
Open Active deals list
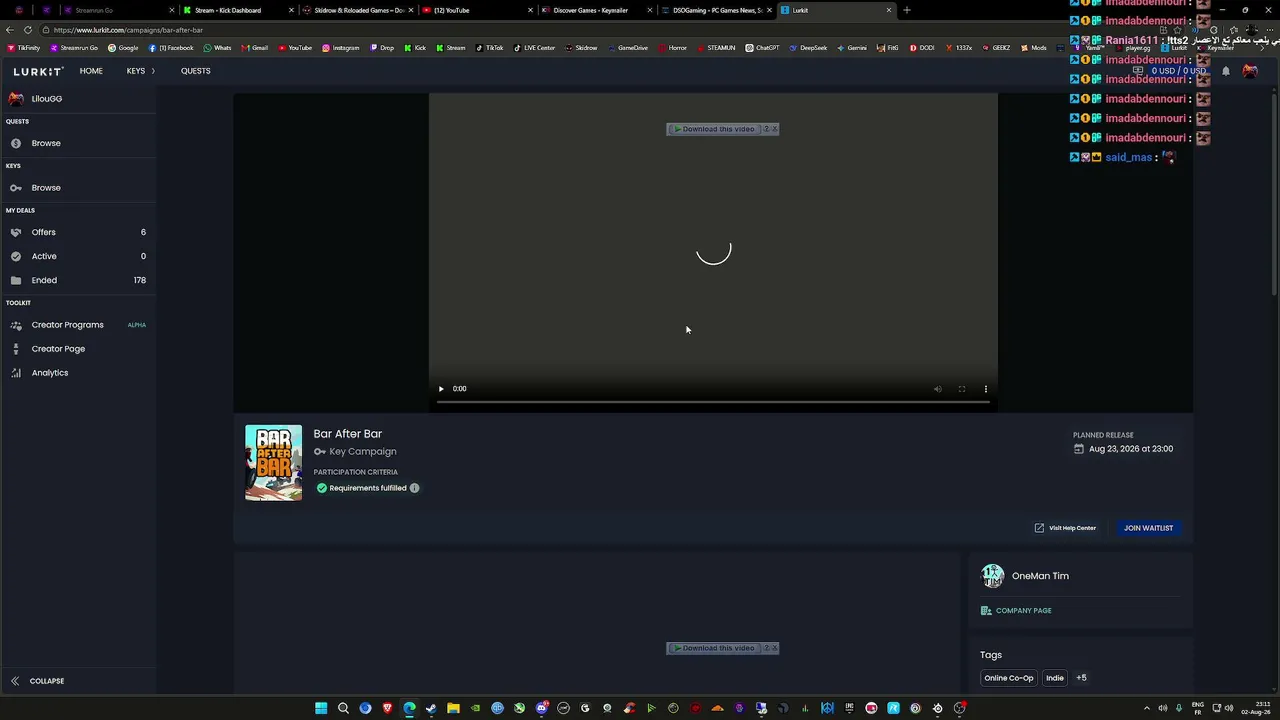[77, 256]
